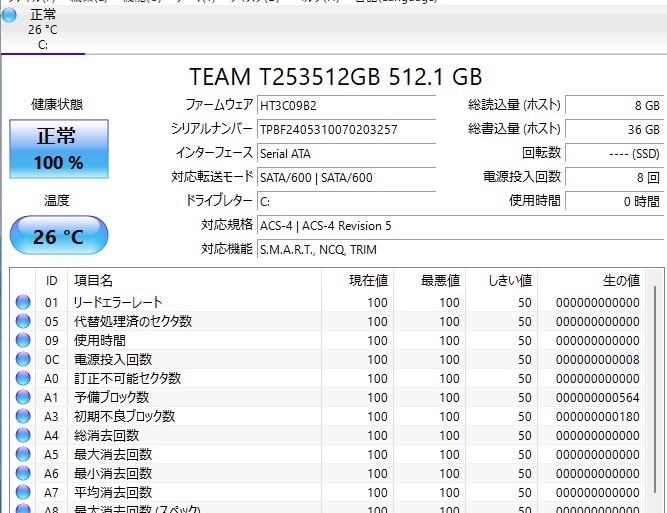Click the 総書込量 field showing 36 GB
This screenshot has width=667, height=513.
tap(614, 130)
